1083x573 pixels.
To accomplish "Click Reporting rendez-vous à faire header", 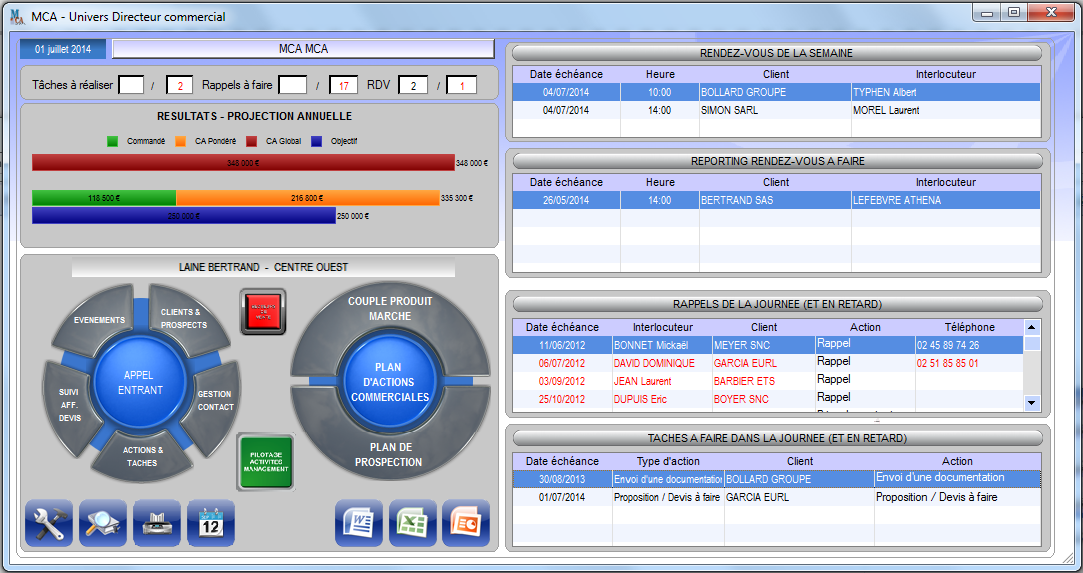I will (x=777, y=161).
